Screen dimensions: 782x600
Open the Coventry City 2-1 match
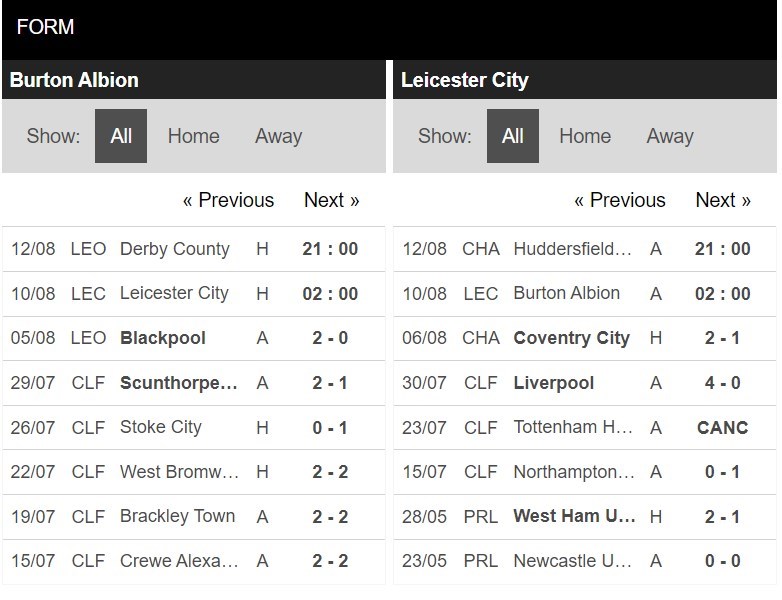pos(585,338)
